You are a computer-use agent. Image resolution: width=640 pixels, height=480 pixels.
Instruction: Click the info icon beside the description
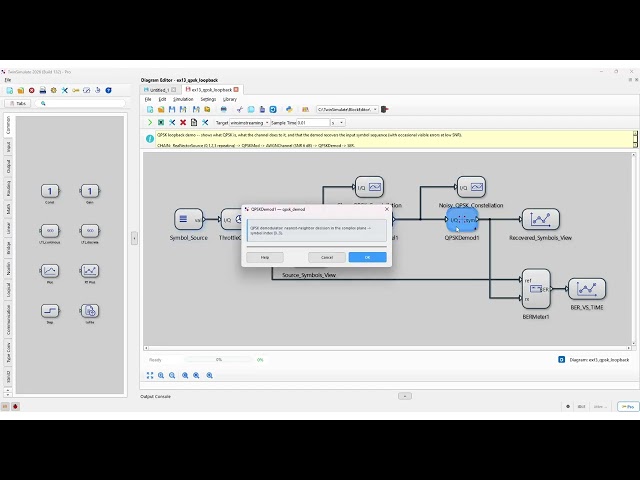coord(150,139)
